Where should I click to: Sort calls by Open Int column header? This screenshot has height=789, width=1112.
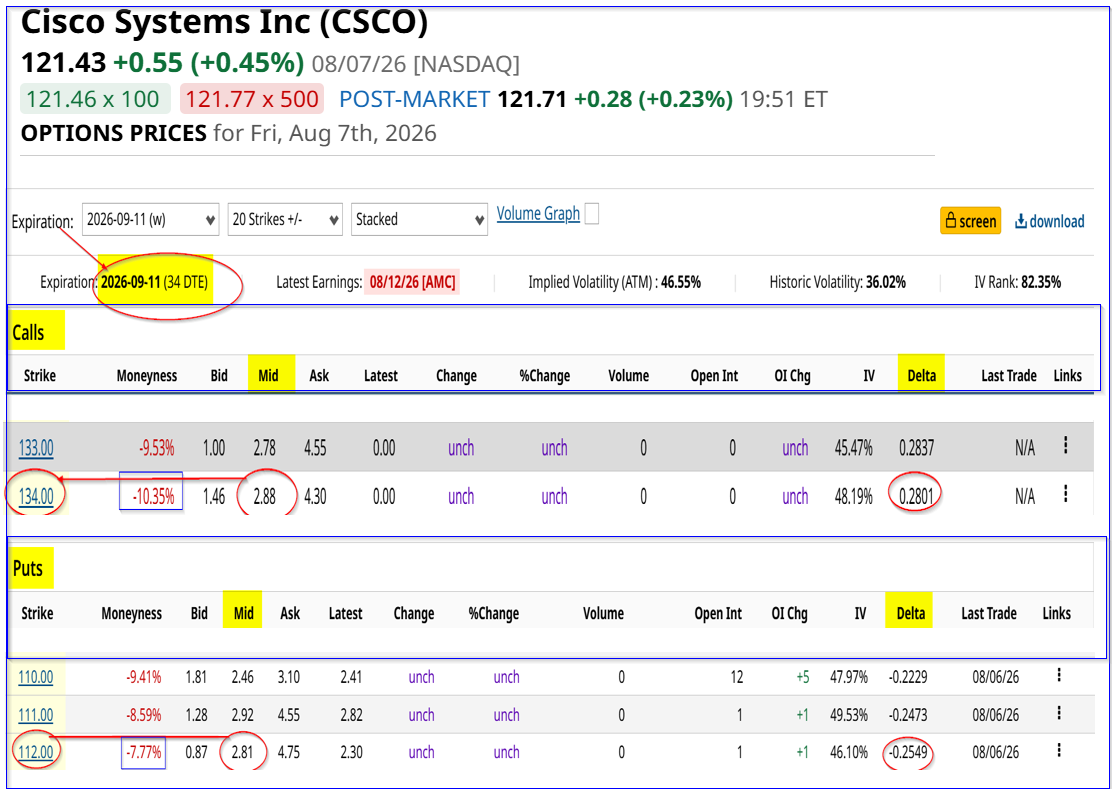coord(713,376)
